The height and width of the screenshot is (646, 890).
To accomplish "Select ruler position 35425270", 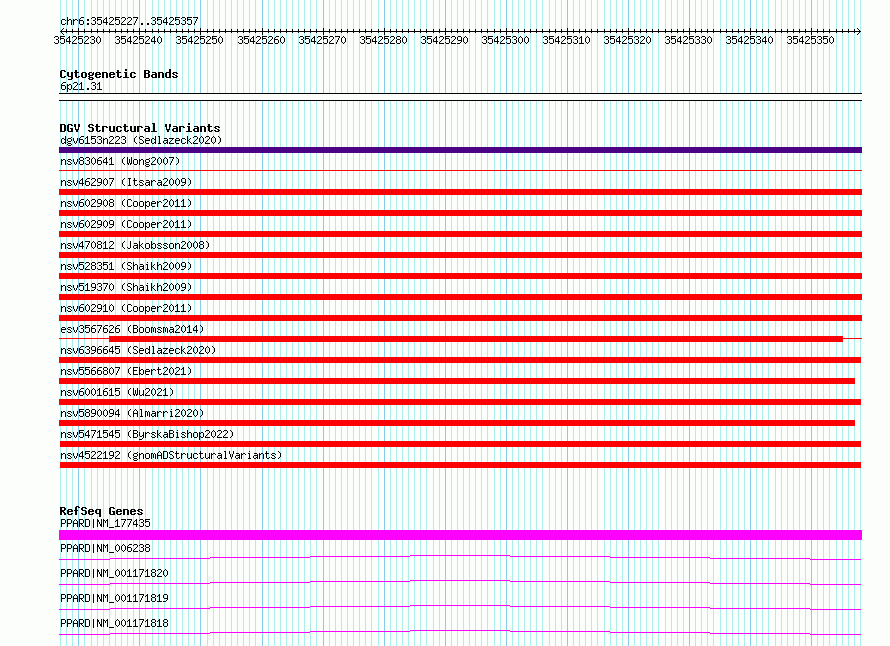I will click(x=322, y=40).
